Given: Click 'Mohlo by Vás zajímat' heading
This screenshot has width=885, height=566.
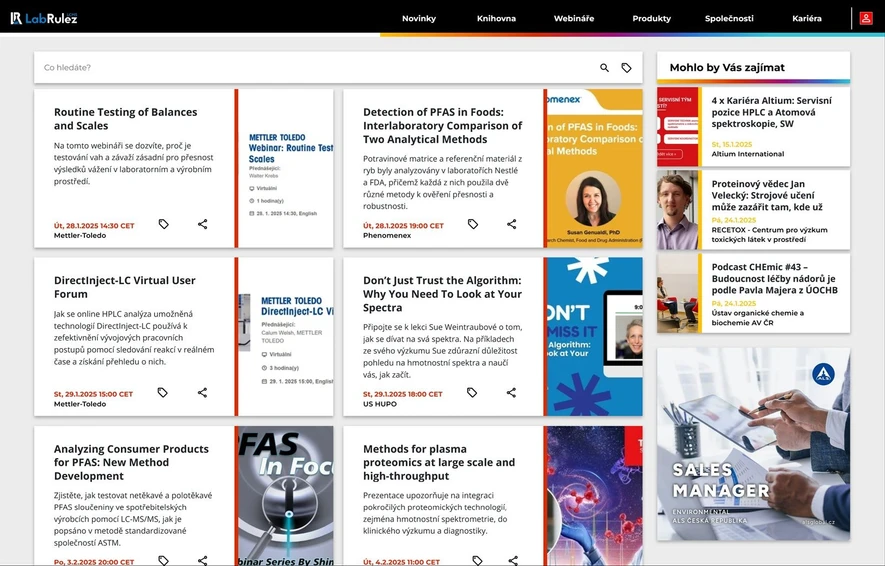Looking at the screenshot, I should tap(727, 67).
